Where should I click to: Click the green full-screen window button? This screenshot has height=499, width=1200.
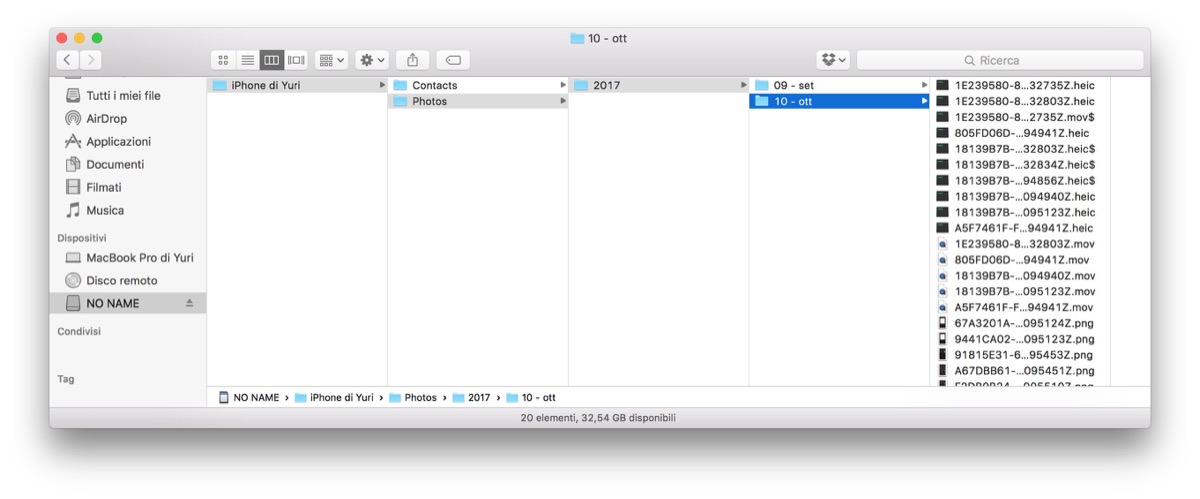97,38
